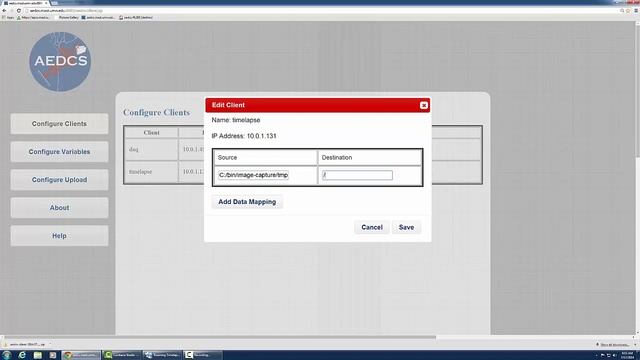Click the Client column header
Viewport: 640px width, 360px height.
151,133
